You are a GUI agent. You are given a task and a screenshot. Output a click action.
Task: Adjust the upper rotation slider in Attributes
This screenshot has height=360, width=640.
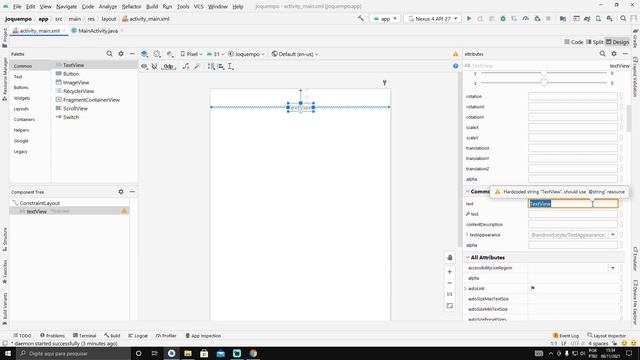(x=543, y=73)
